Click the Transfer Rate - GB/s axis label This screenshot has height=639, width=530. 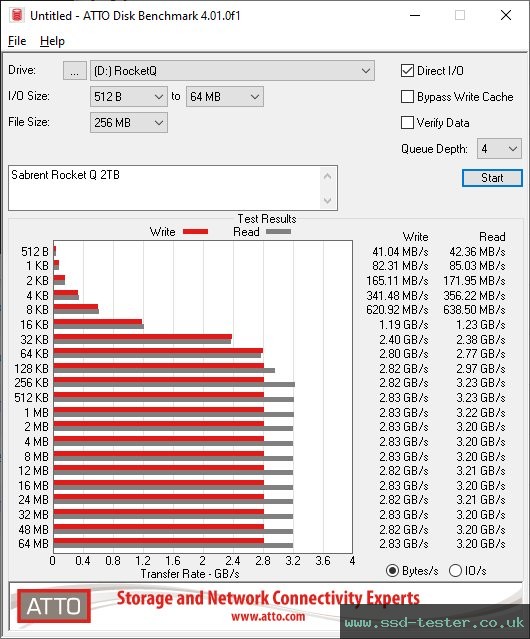(190, 574)
